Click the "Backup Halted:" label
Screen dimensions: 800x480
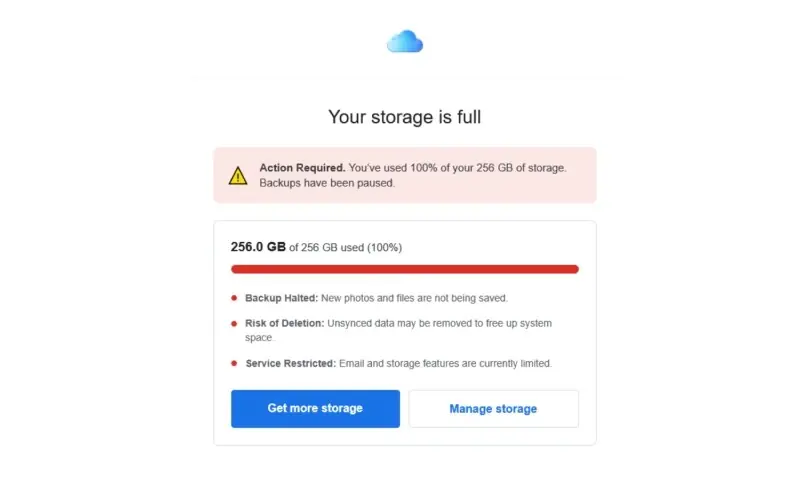281,298
